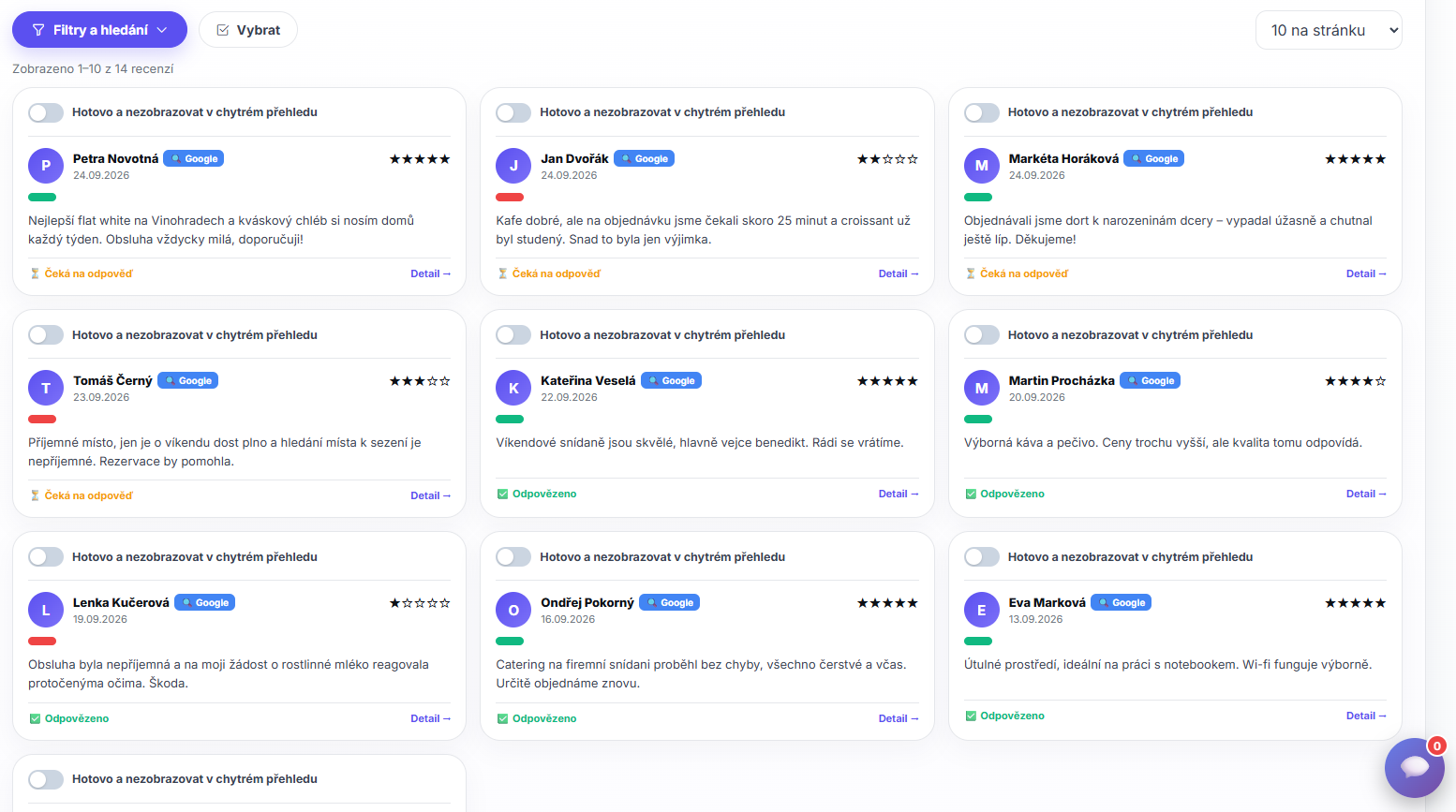Click green sentiment bar on Eva Marková's review
The height and width of the screenshot is (812, 1456).
978,642
